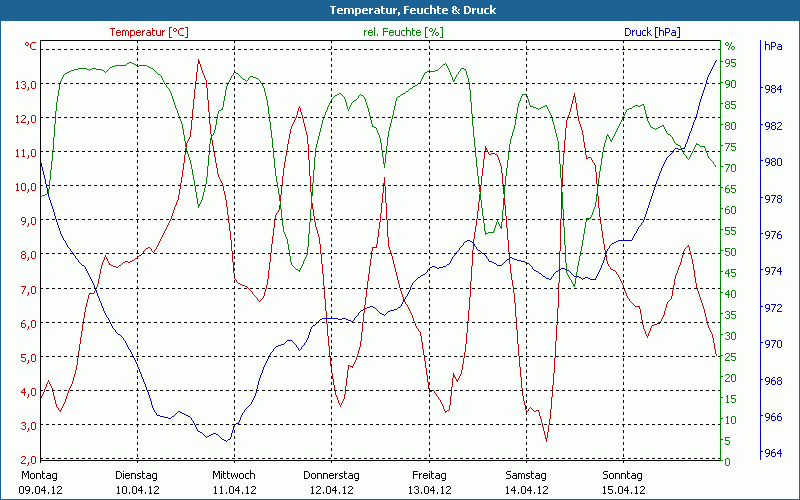Click the 966 hPa pressure axis value

[773, 417]
